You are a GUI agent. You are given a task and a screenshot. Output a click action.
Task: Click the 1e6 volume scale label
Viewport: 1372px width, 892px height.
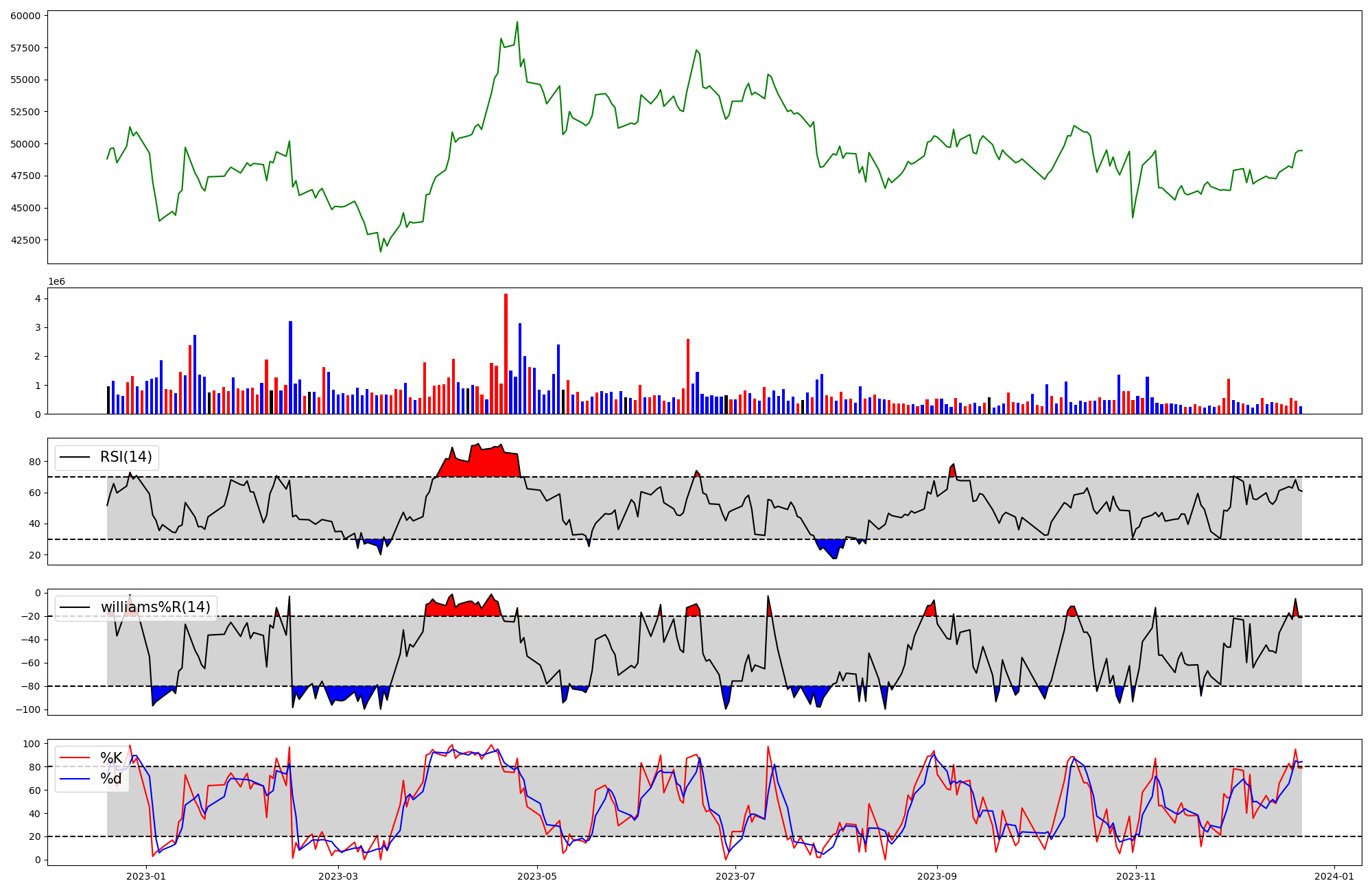point(56,282)
